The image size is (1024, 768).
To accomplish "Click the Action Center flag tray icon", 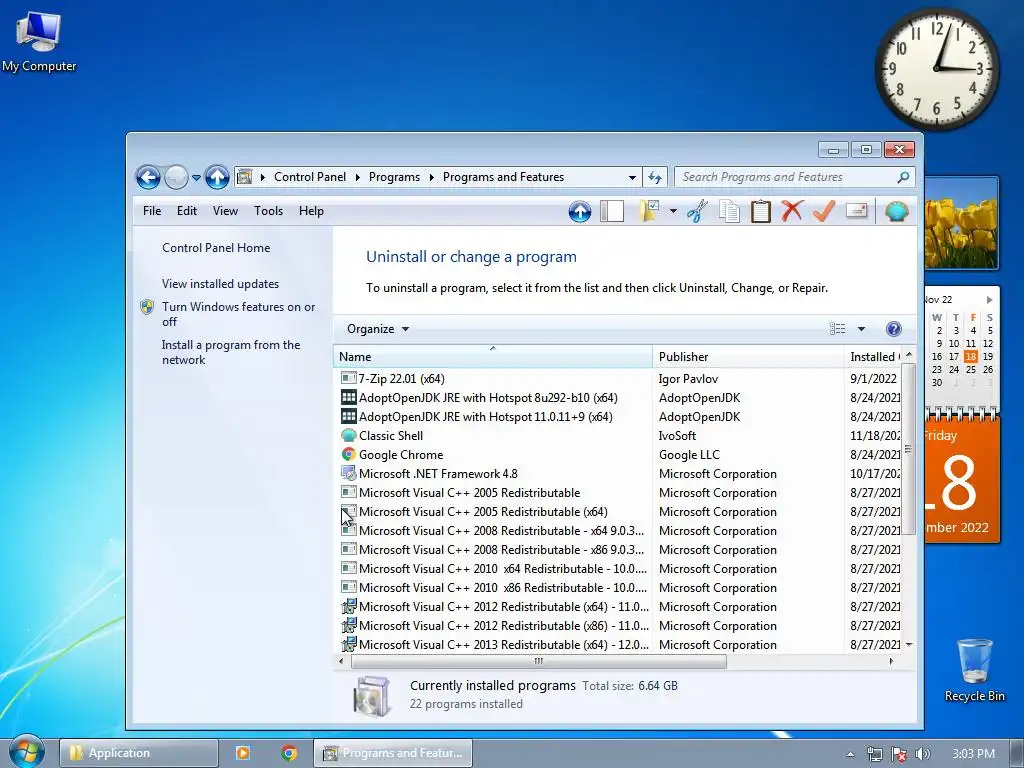I will pyautogui.click(x=899, y=754).
